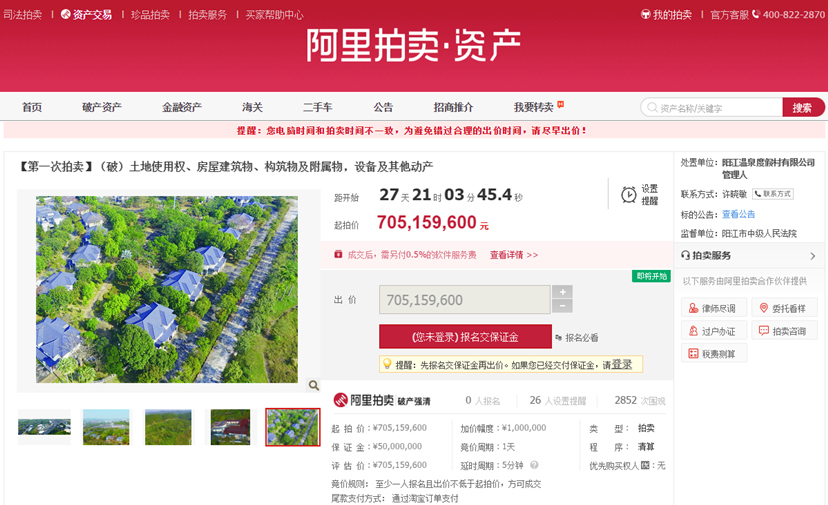Select the 律师尽调 service
This screenshot has height=505, width=828.
(x=714, y=308)
